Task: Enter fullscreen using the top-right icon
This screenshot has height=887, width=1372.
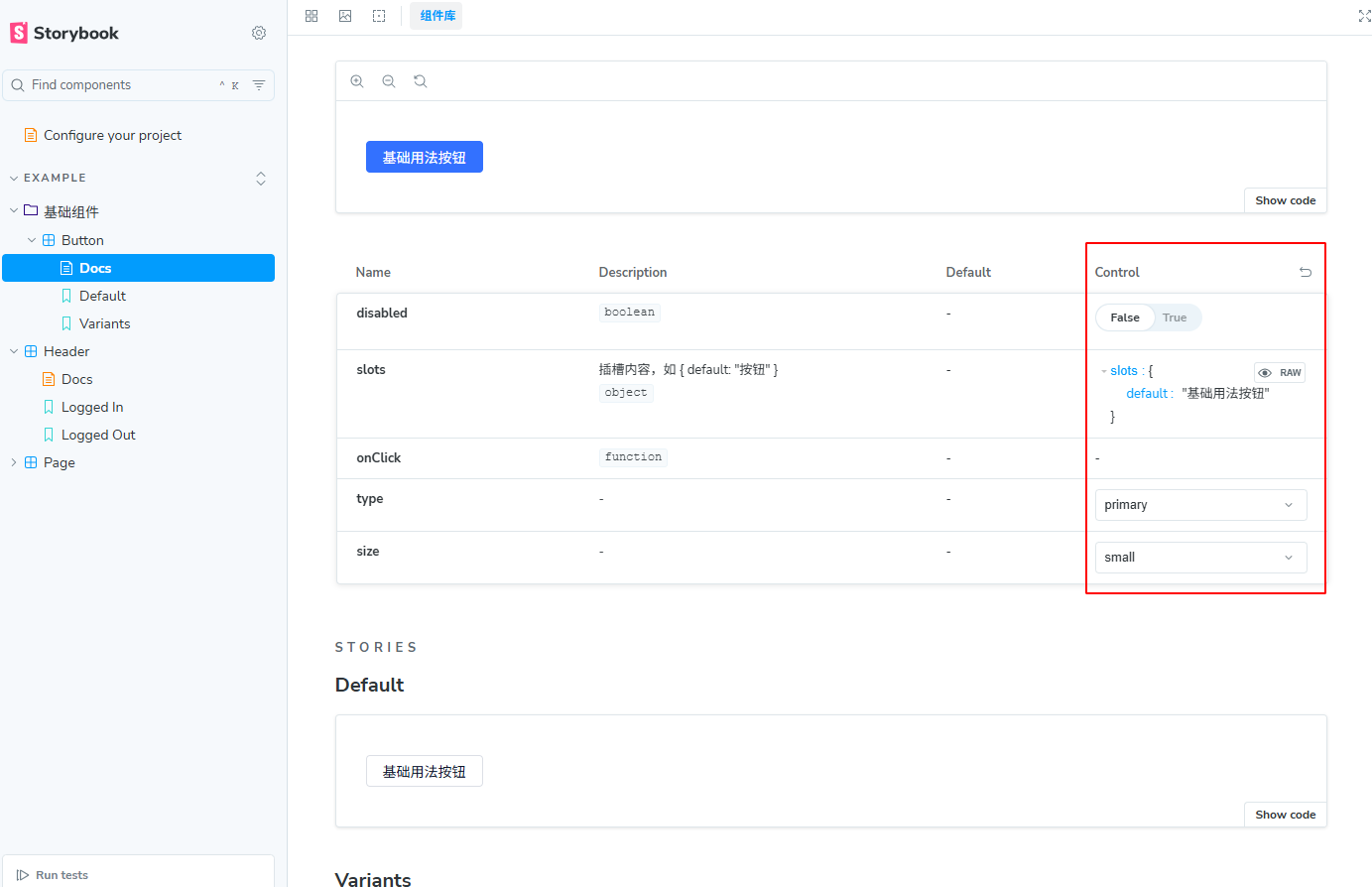Action: pyautogui.click(x=1364, y=16)
